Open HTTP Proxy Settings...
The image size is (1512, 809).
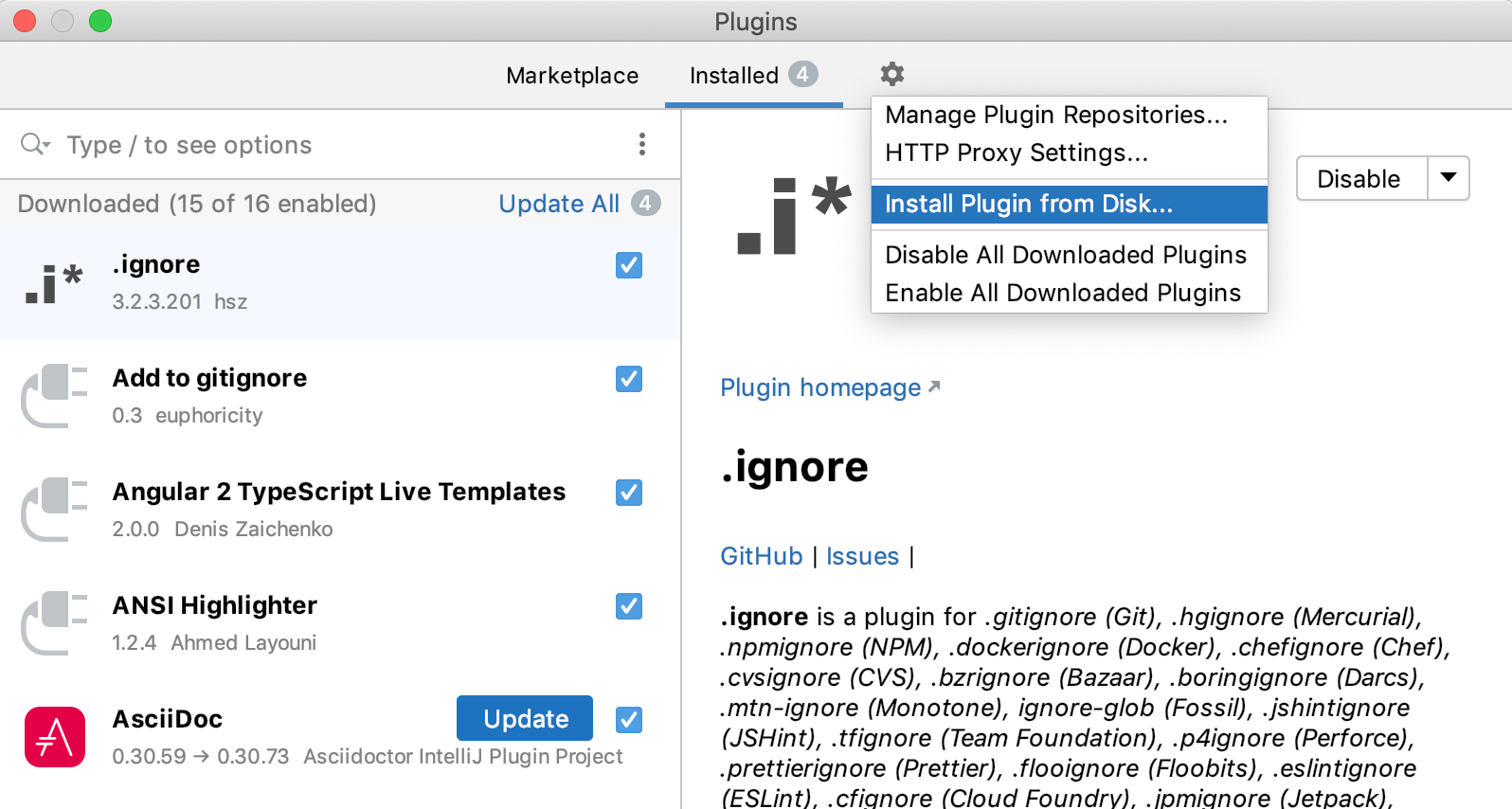coord(1069,153)
